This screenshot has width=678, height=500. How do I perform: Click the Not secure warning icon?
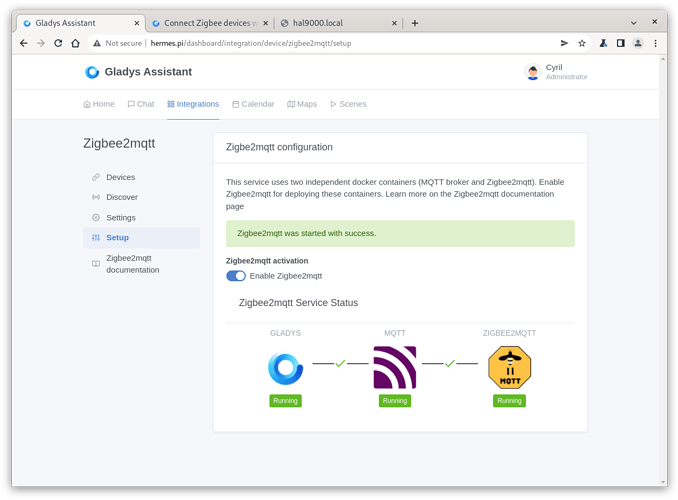(97, 43)
